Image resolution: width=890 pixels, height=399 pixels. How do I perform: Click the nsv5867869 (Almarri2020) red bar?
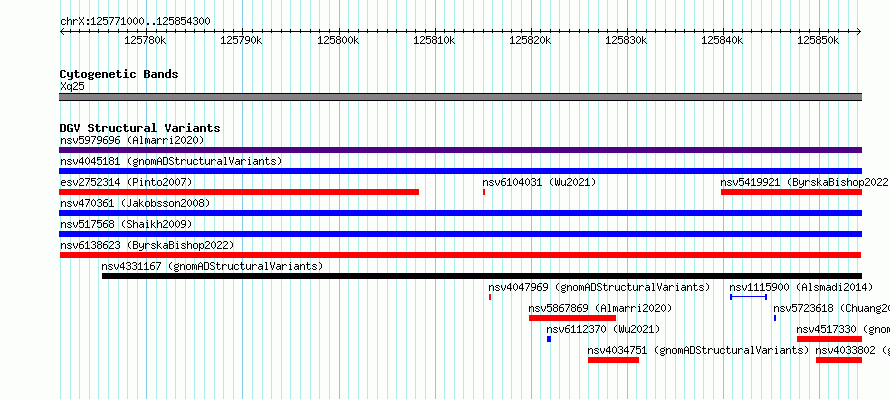(x=572, y=318)
